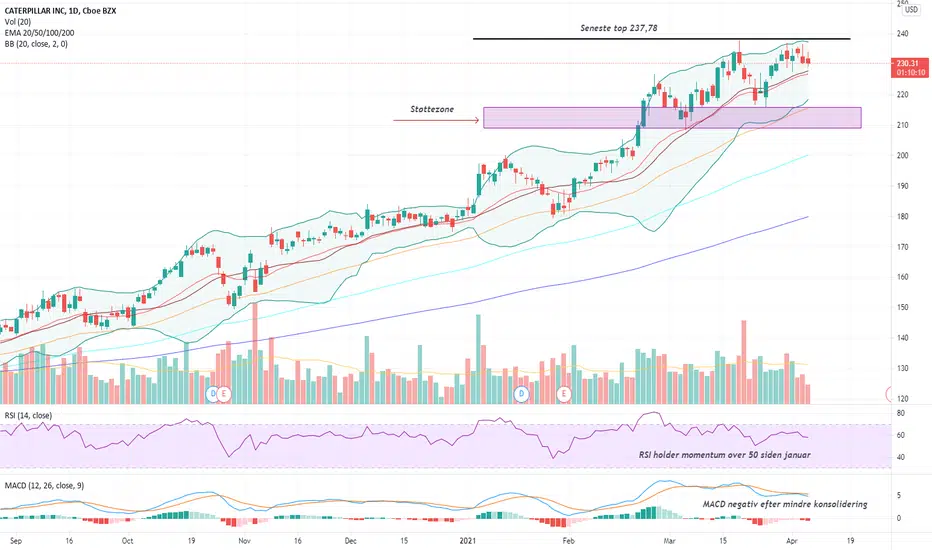The width and height of the screenshot is (932, 550).
Task: Select the Vol (20) indicator legend
Action: click(18, 22)
